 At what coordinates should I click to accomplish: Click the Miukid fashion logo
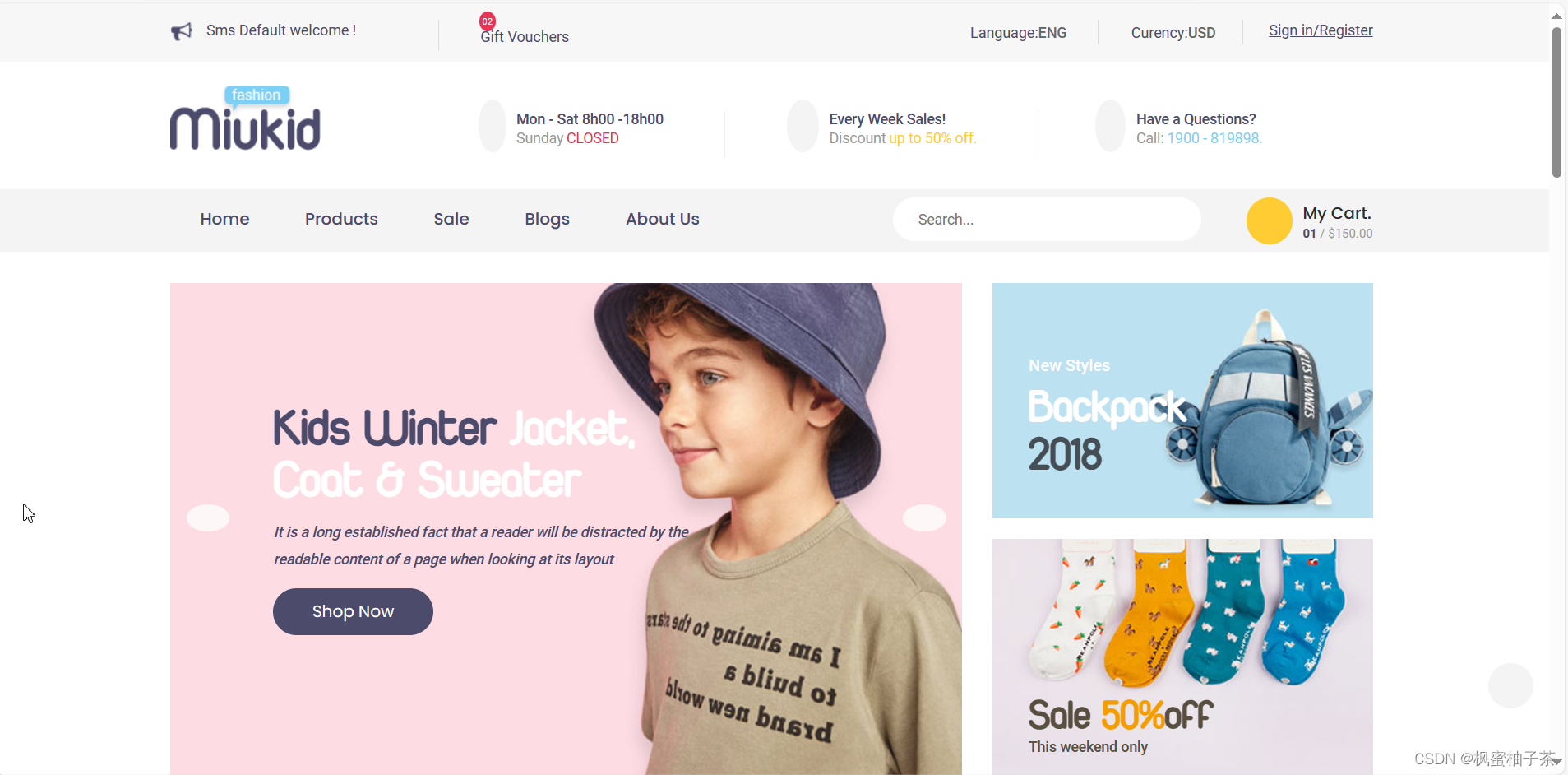point(245,118)
